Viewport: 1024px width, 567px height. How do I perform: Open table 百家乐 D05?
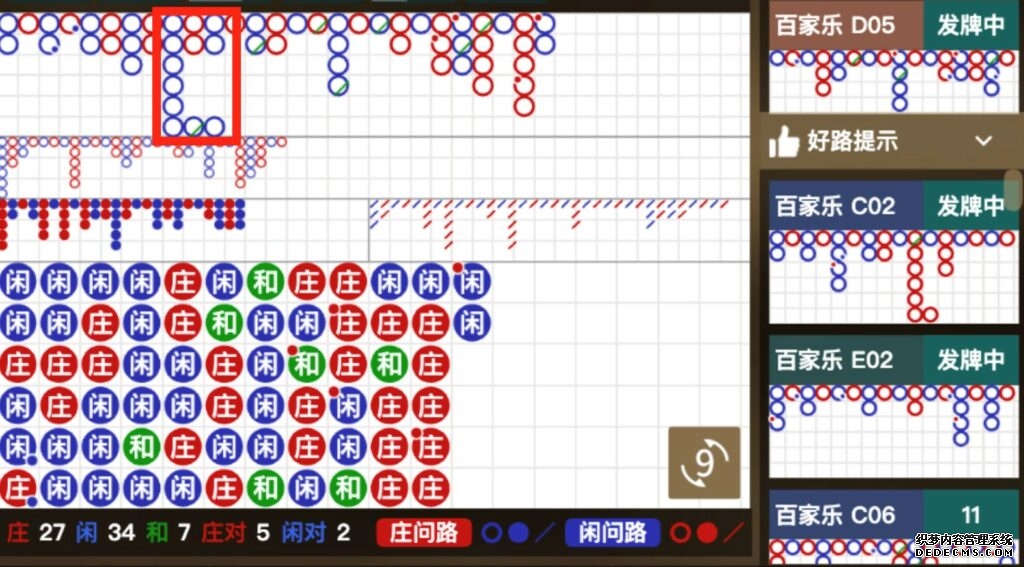(x=846, y=25)
